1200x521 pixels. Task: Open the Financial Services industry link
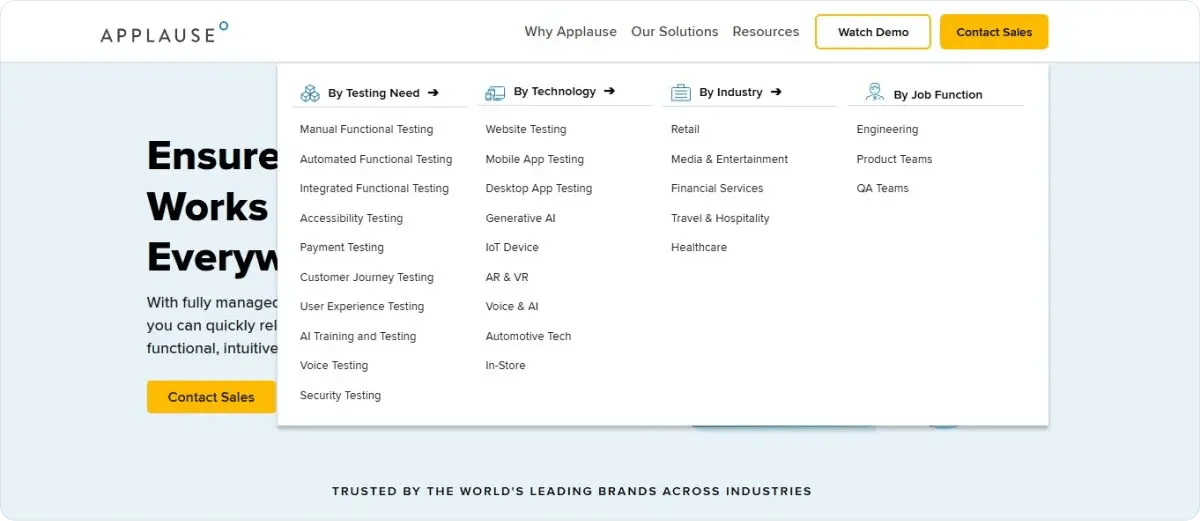716,188
